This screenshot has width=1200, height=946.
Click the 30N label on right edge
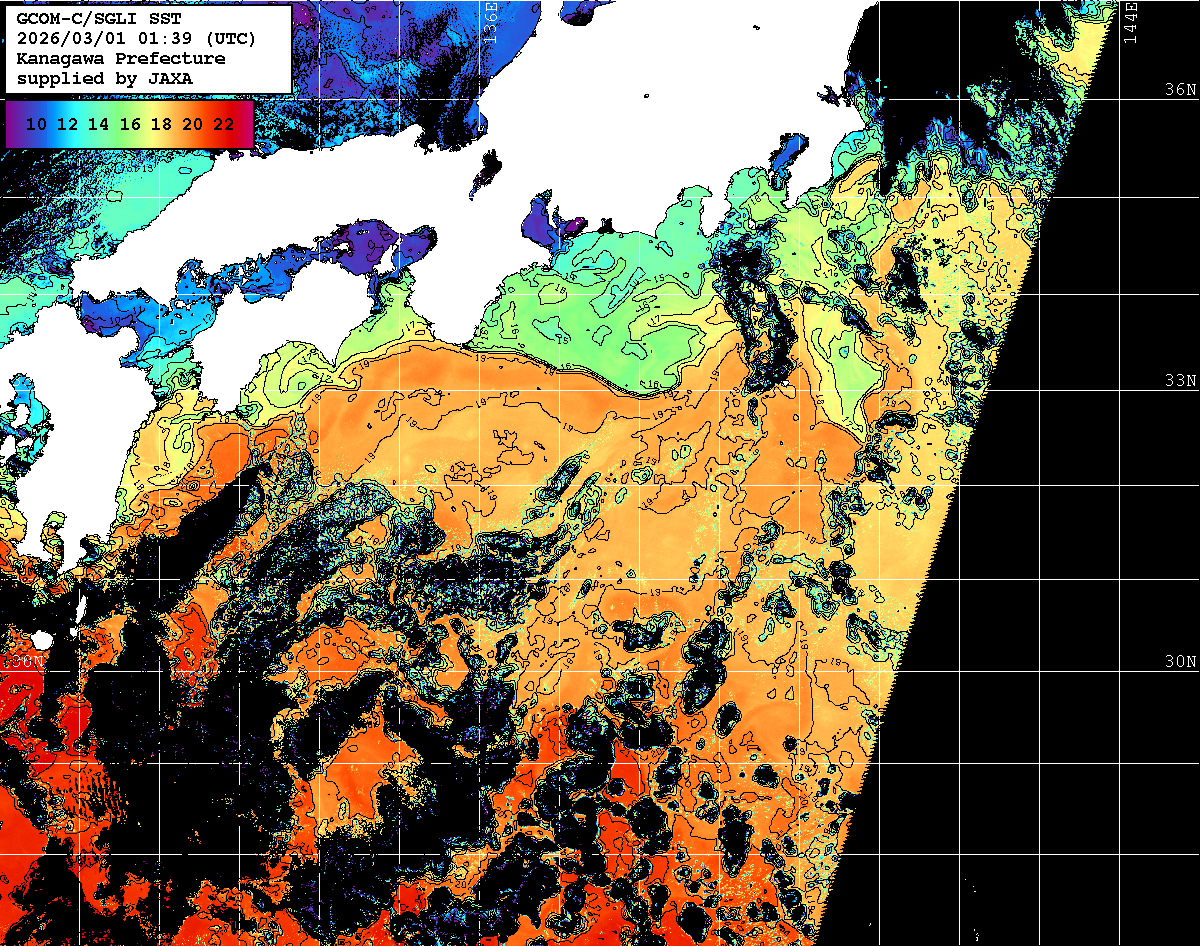1180,662
